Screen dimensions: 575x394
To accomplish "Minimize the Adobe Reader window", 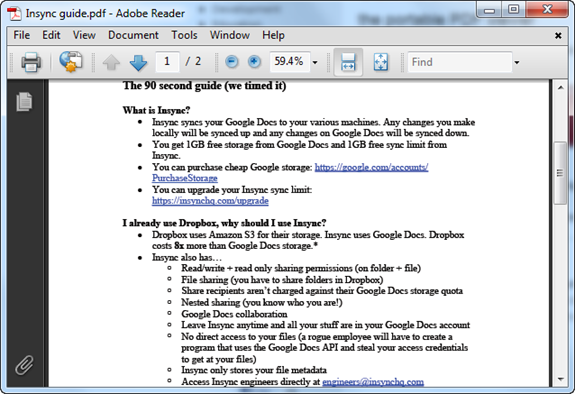I will point(489,10).
